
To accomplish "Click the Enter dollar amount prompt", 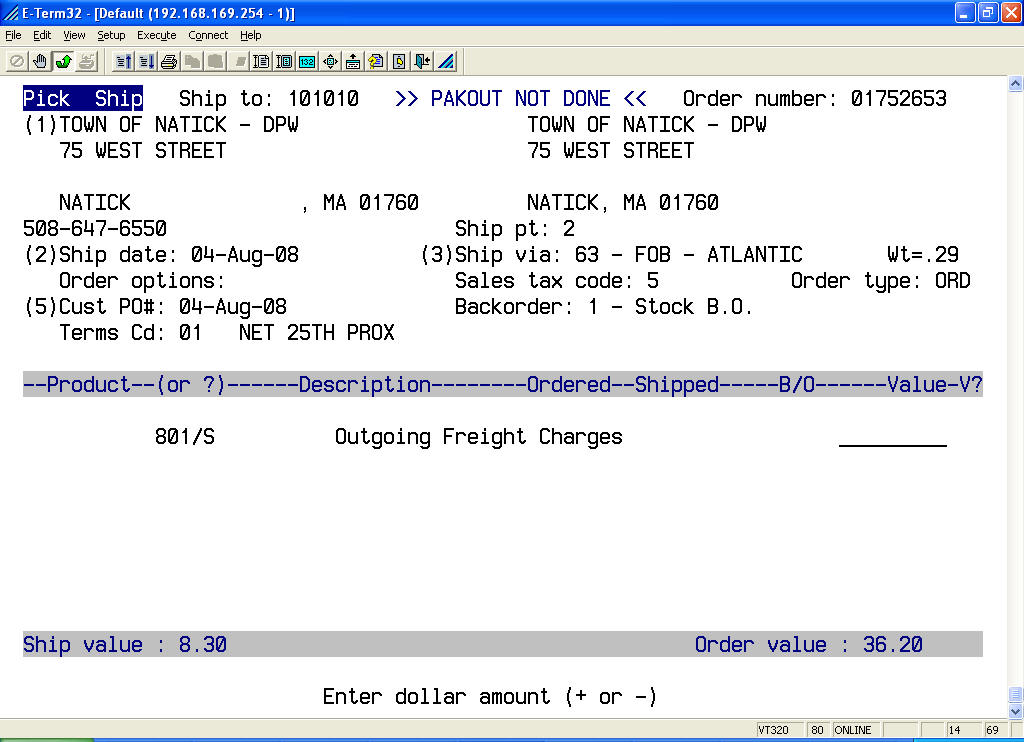I will point(490,696).
